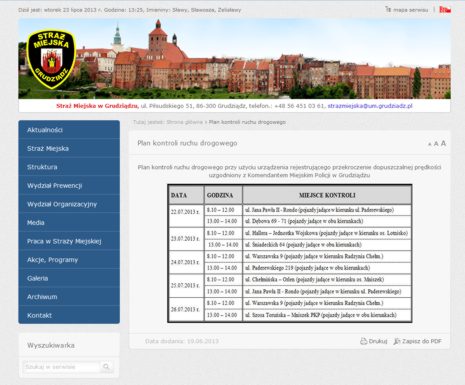Click the Szukaj w serwisie search field
This screenshot has width=465, height=385.
click(x=62, y=367)
